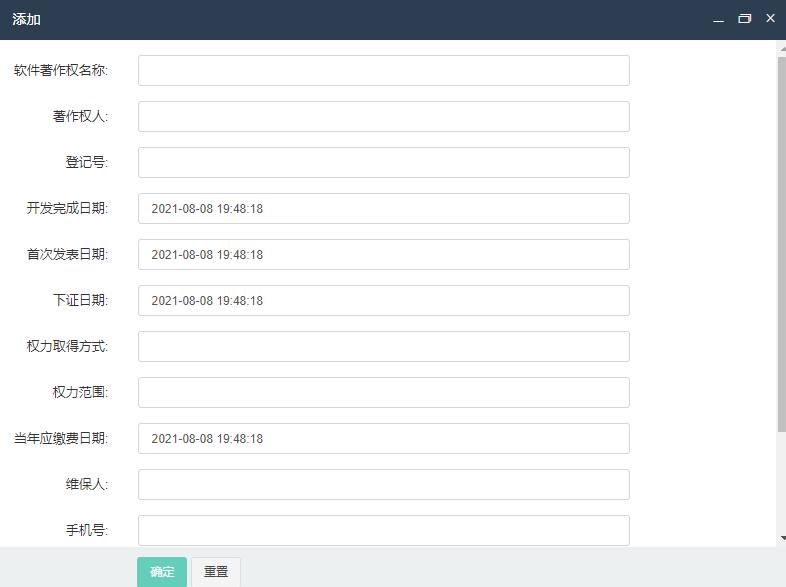Reset the form with 重置 button
786x587 pixels.
point(216,572)
